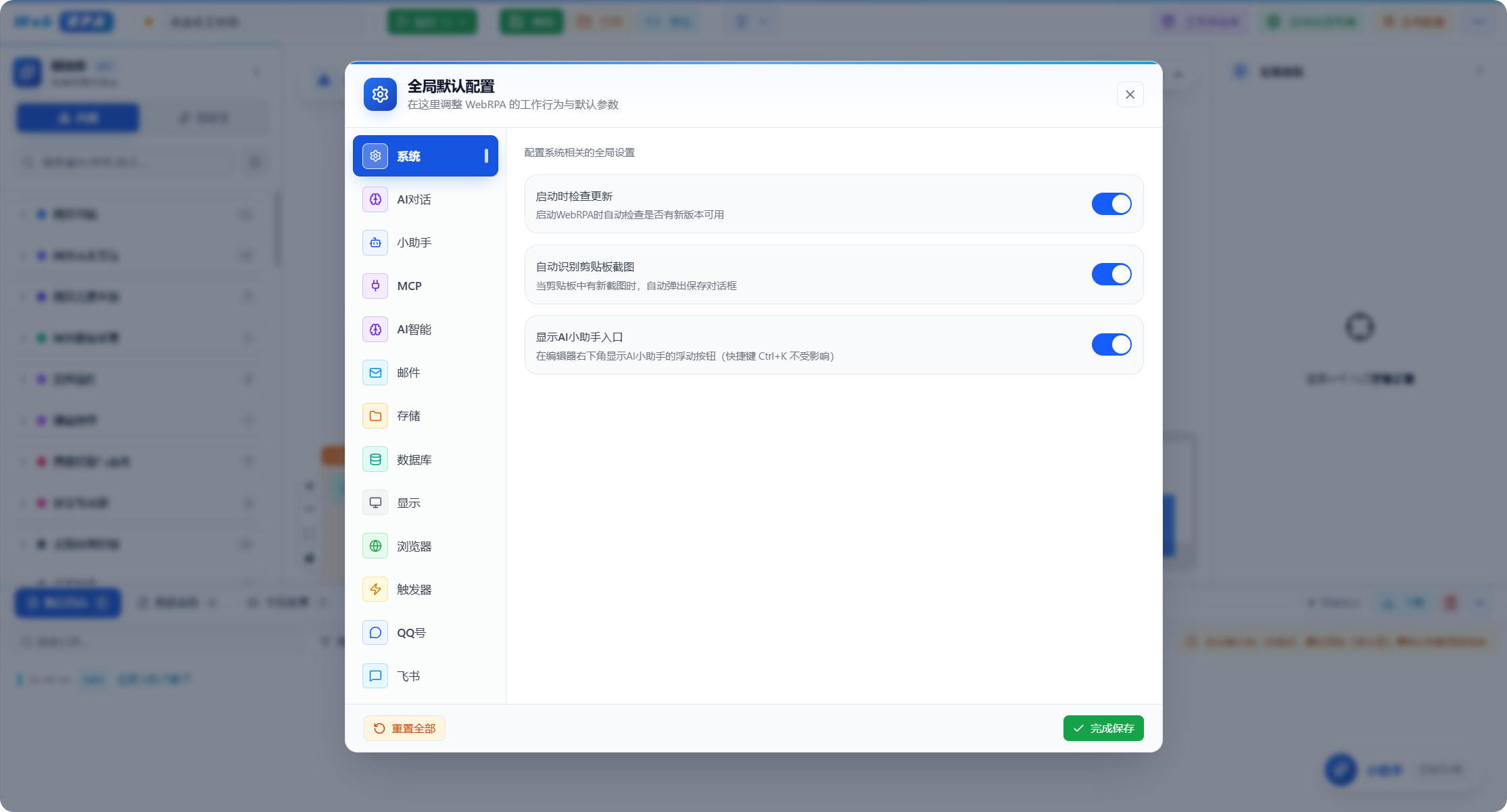Click the blue gear icon in the 全局默认配置 header

coord(380,95)
